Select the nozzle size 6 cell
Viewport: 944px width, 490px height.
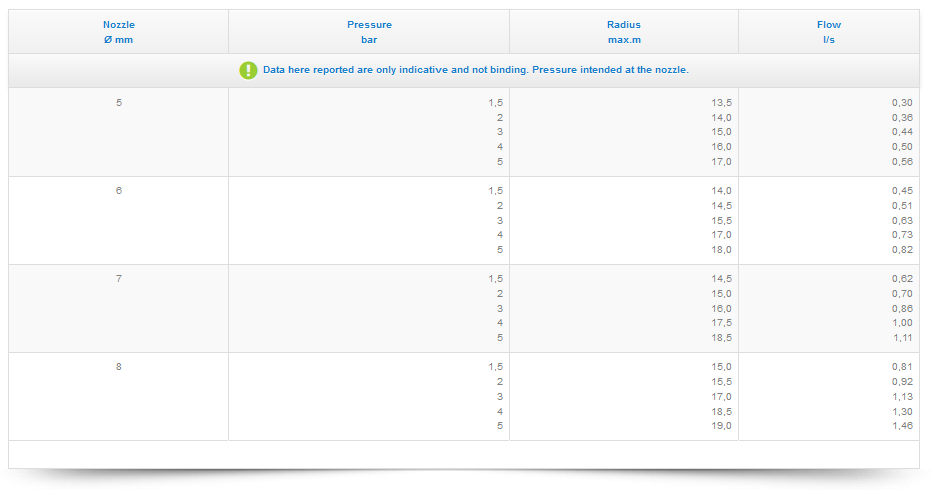pyautogui.click(x=119, y=191)
